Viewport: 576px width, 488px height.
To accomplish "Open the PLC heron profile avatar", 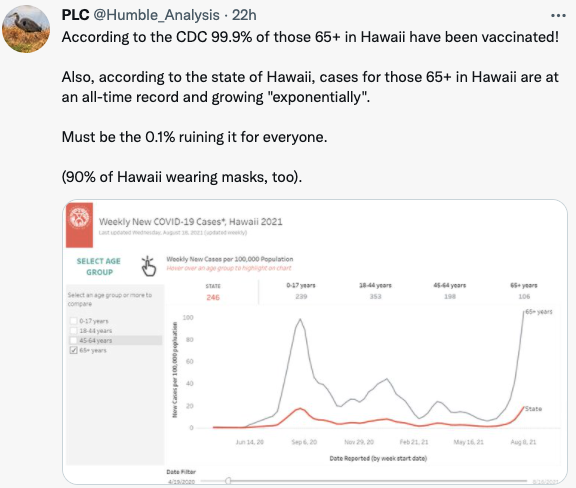I will coord(26,29).
